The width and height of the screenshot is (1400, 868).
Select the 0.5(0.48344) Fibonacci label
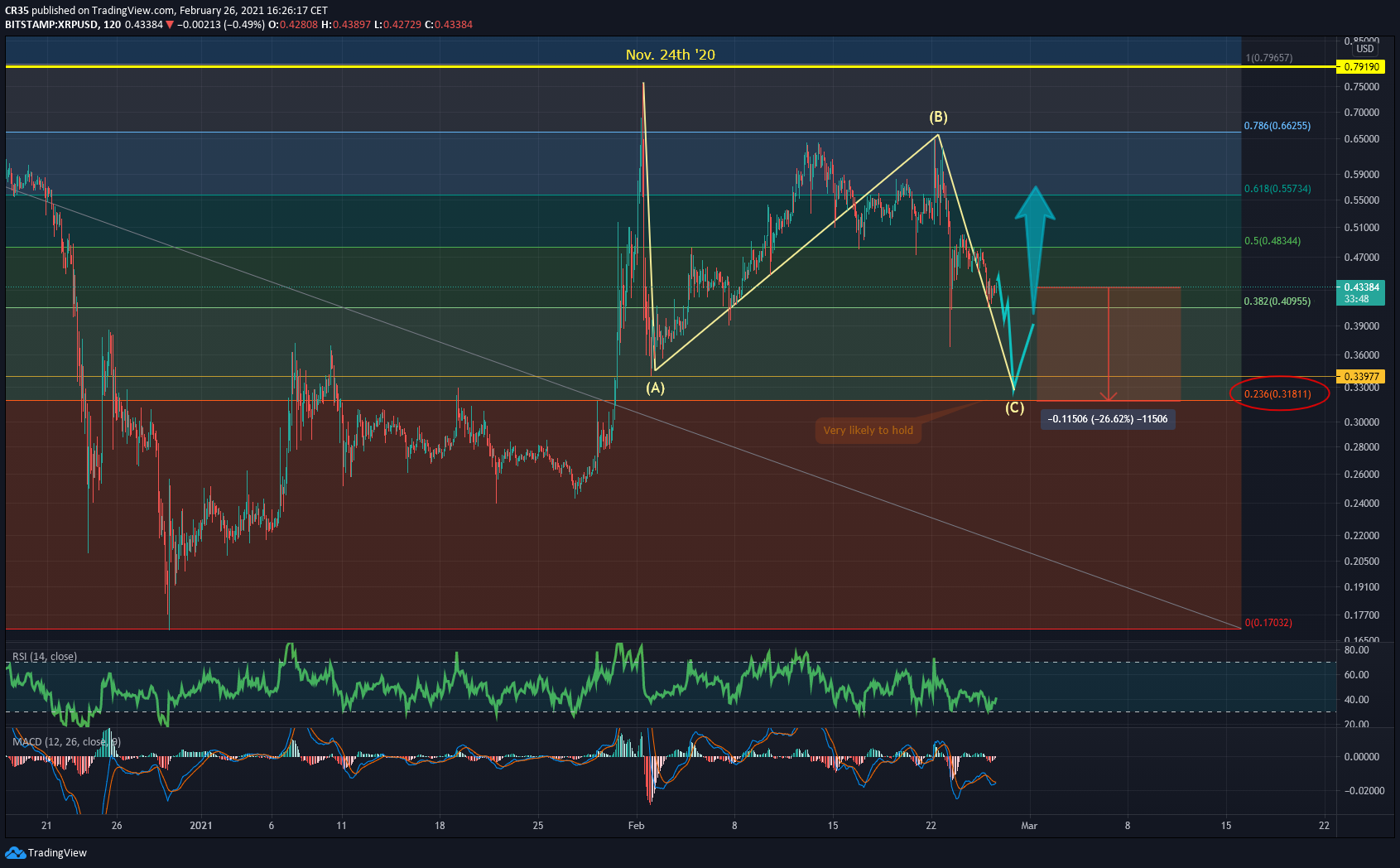(1273, 241)
